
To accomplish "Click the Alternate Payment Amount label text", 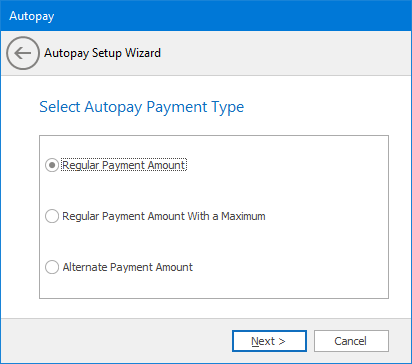I will click(128, 267).
